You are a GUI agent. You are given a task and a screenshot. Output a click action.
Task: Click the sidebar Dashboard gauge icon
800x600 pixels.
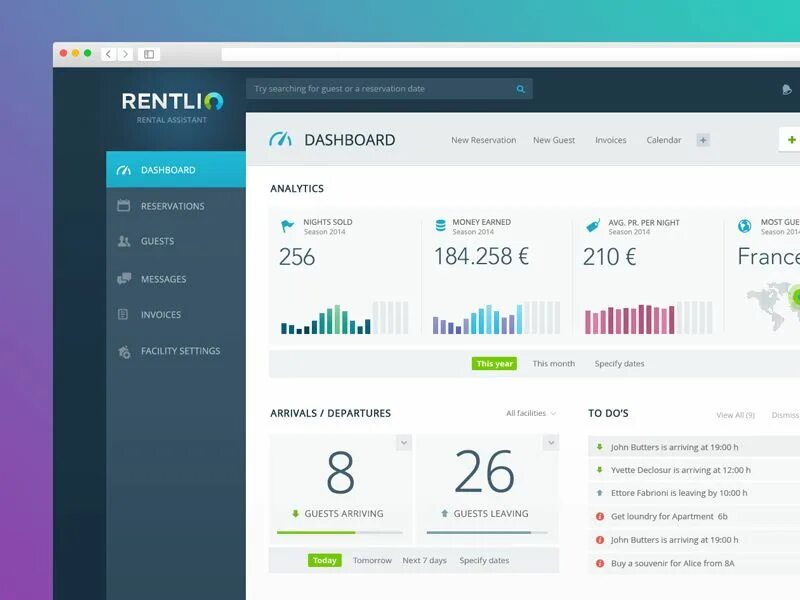123,170
